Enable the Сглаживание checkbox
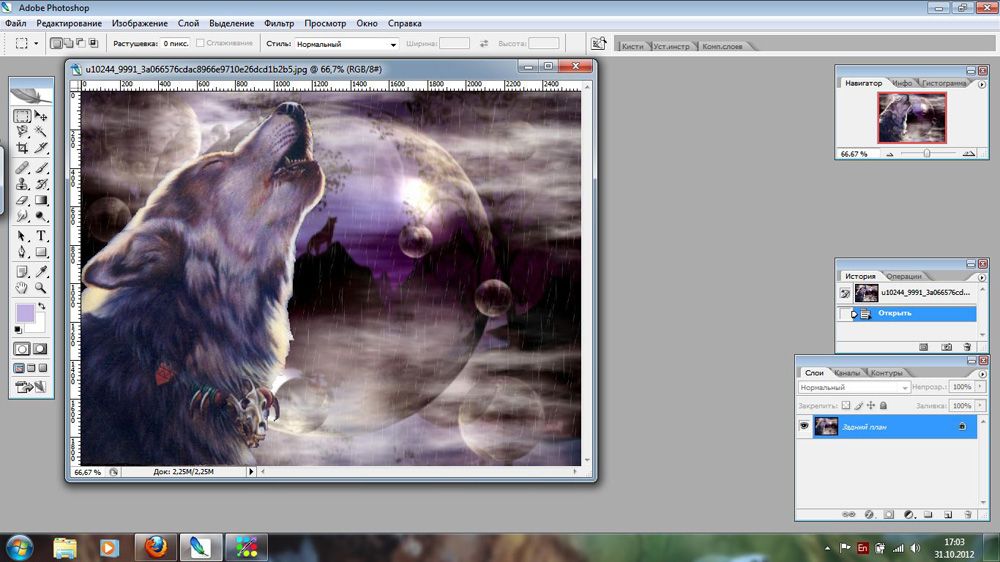 [x=200, y=43]
